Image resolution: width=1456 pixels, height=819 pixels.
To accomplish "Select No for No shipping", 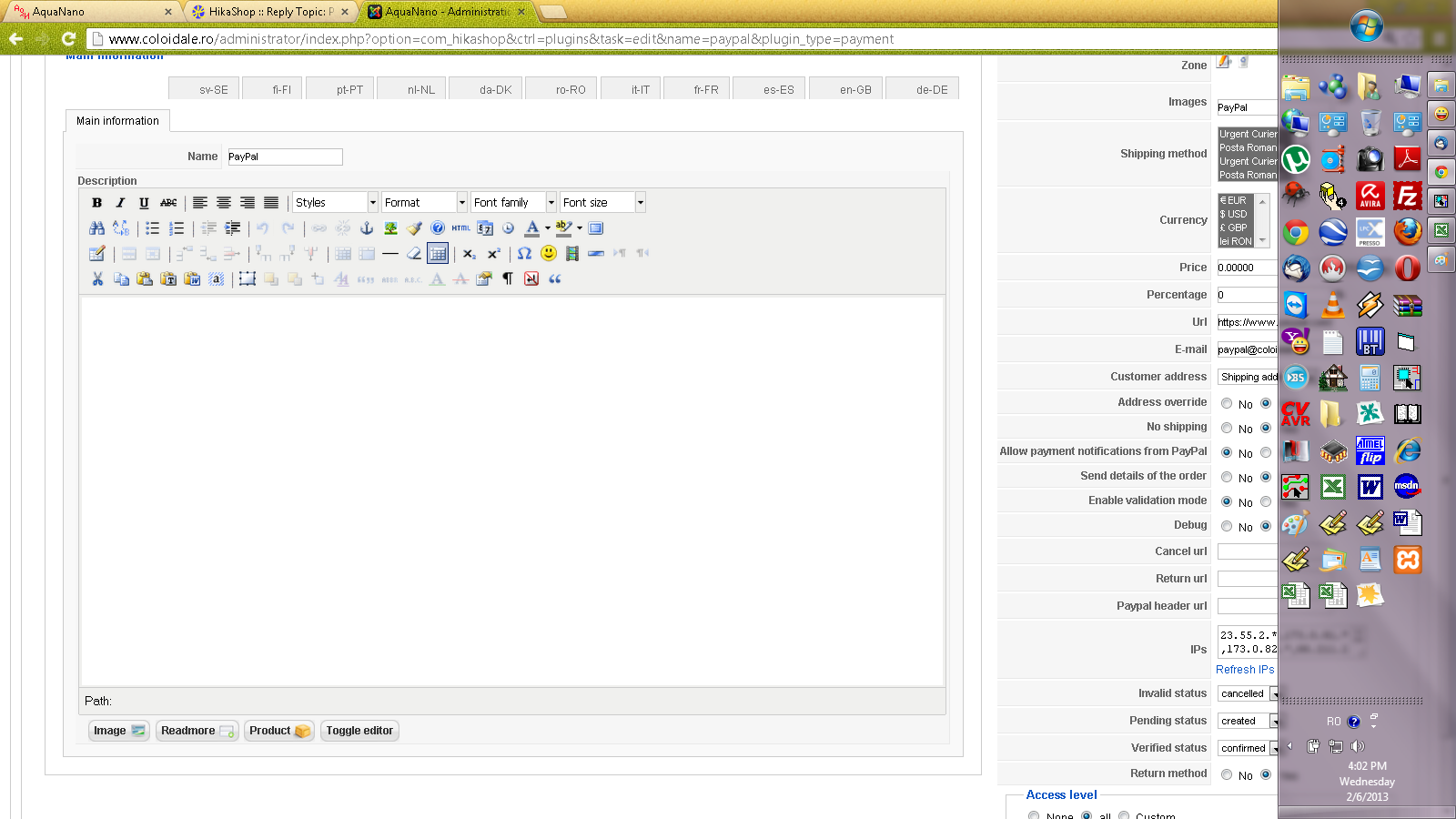I will tap(1227, 428).
